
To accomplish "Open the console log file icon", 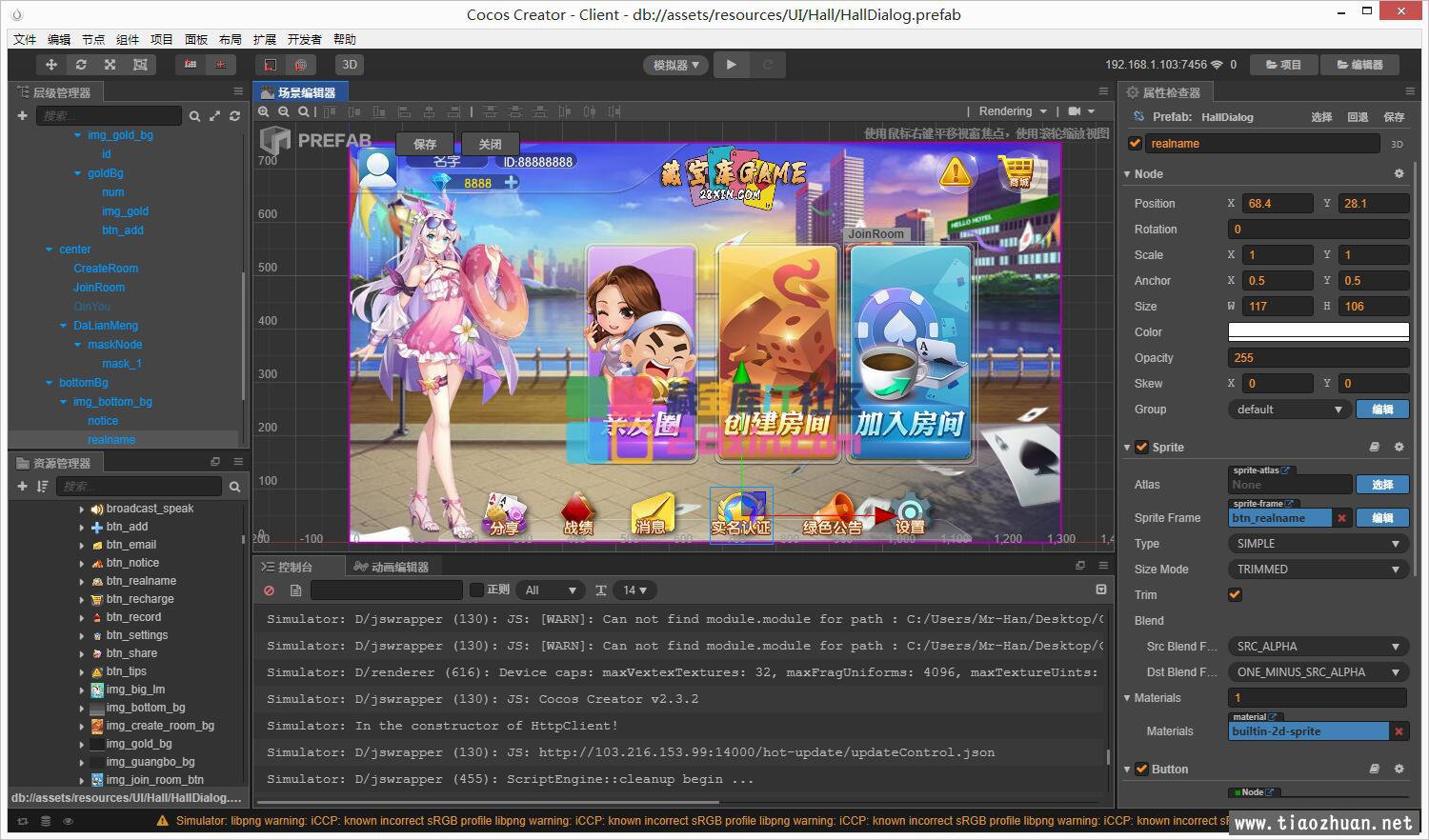I will [x=295, y=590].
